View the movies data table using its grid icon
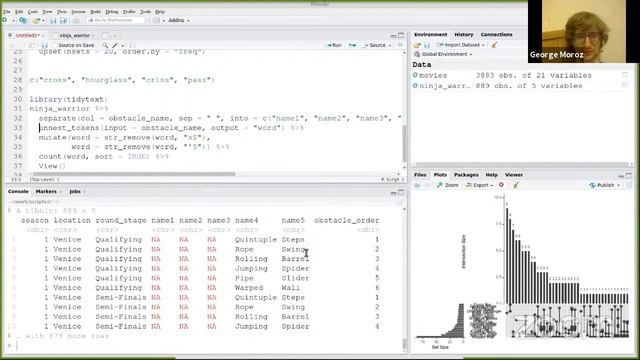This screenshot has width=640, height=360. [624, 75]
